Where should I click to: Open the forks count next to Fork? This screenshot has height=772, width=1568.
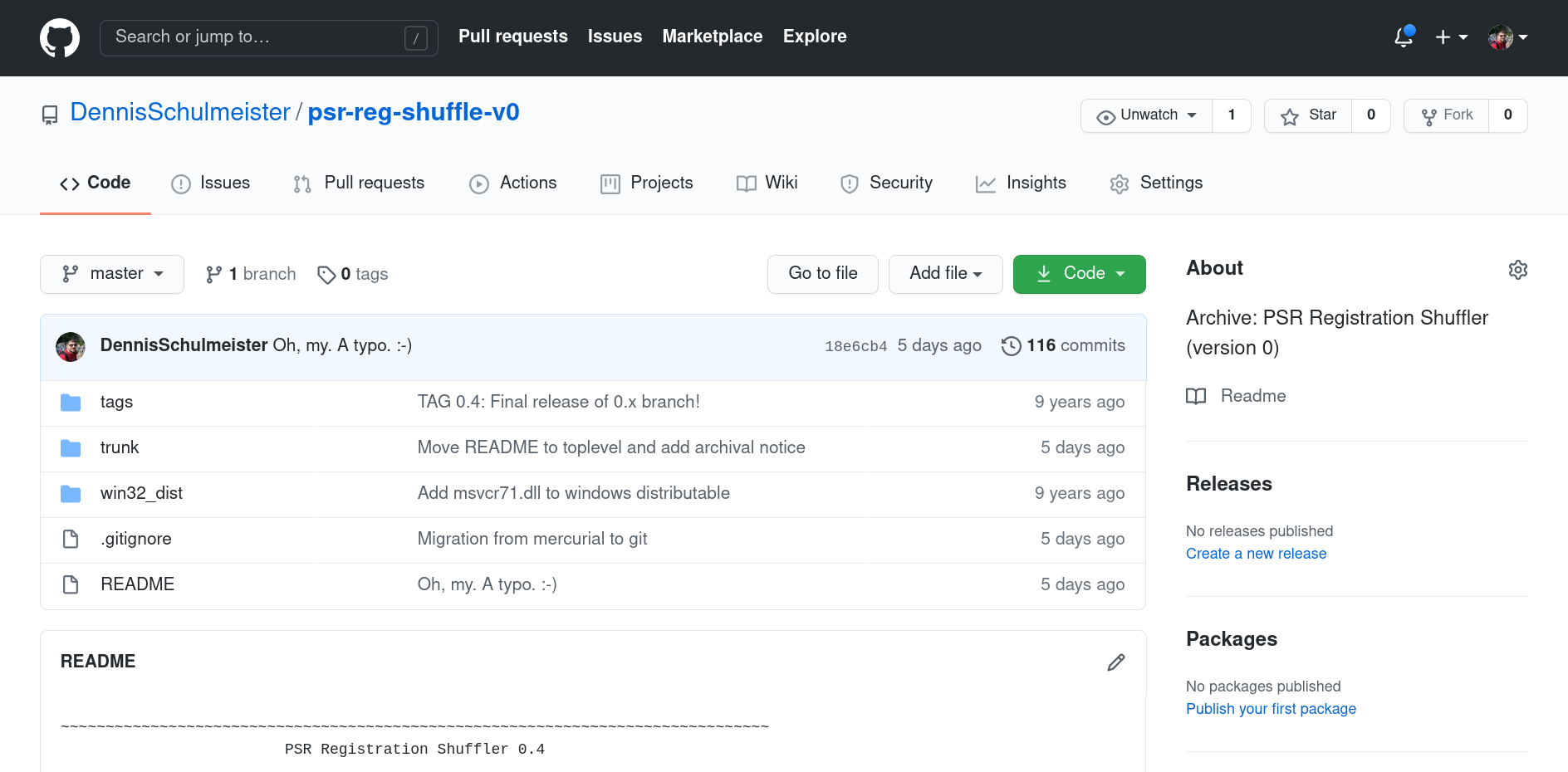point(1508,115)
